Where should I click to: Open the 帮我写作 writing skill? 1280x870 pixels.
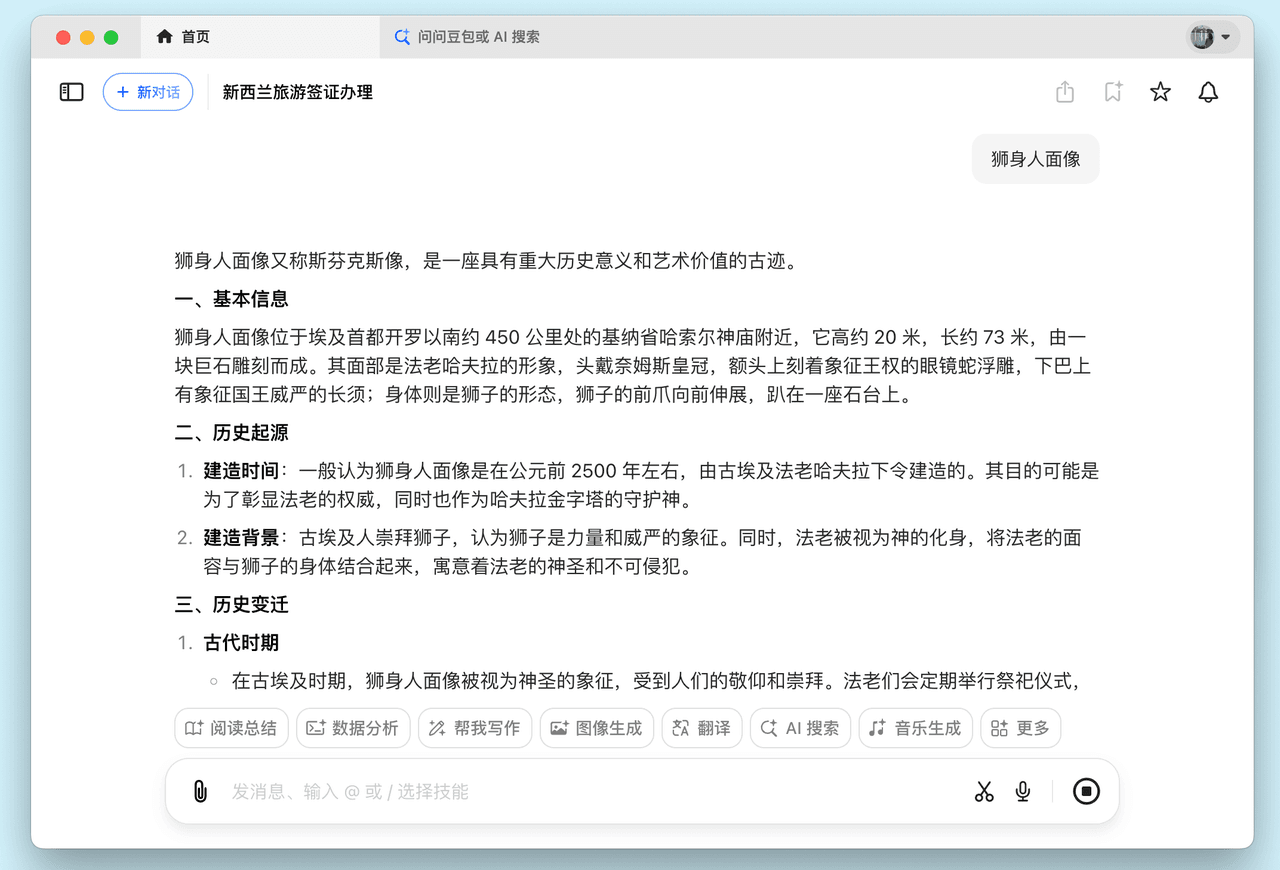475,728
